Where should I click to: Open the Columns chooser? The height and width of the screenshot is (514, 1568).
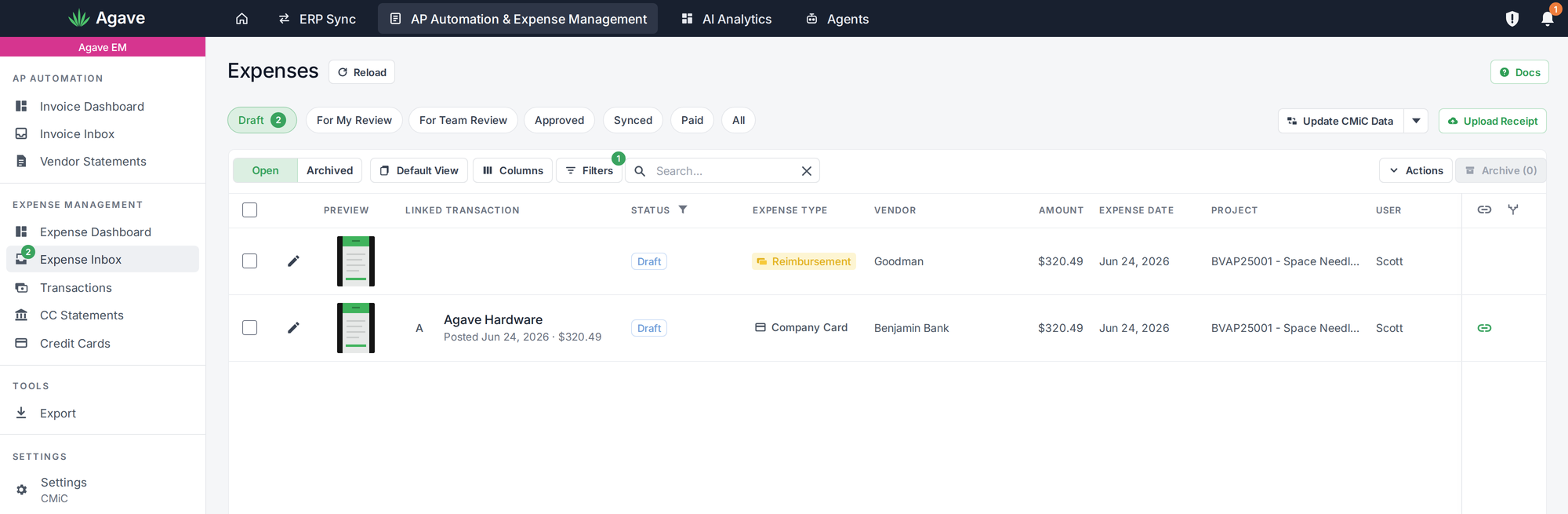coord(513,170)
